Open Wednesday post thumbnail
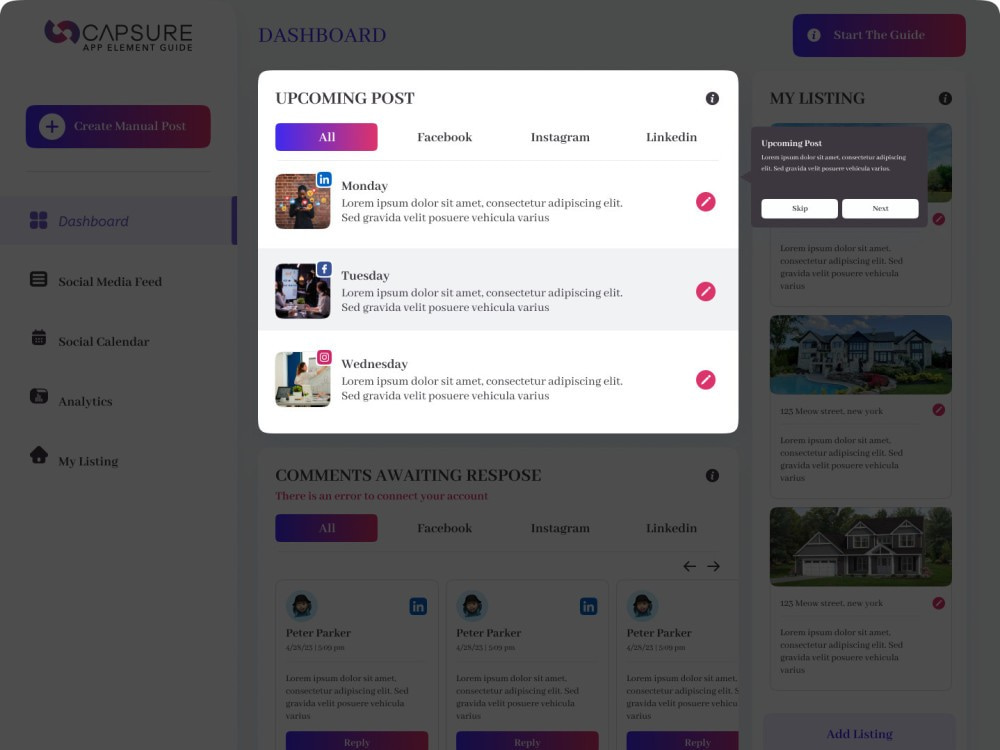The height and width of the screenshot is (750, 1000). 302,379
